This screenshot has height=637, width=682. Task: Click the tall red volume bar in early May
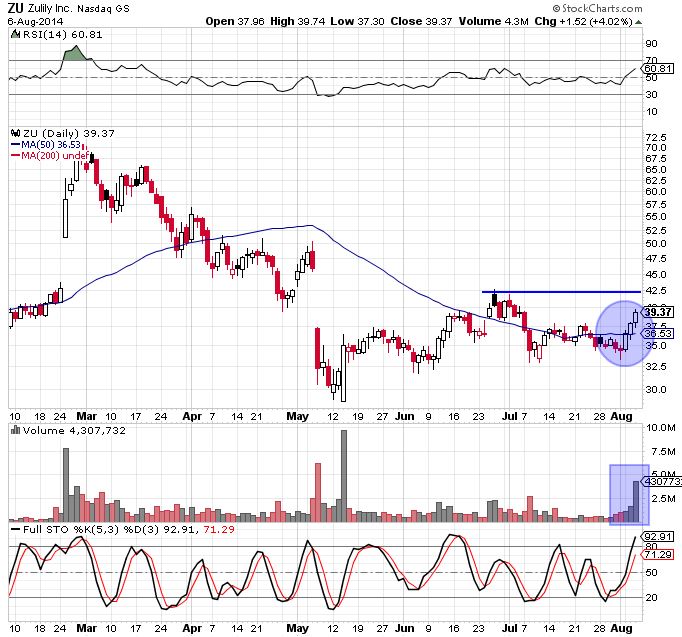318,492
